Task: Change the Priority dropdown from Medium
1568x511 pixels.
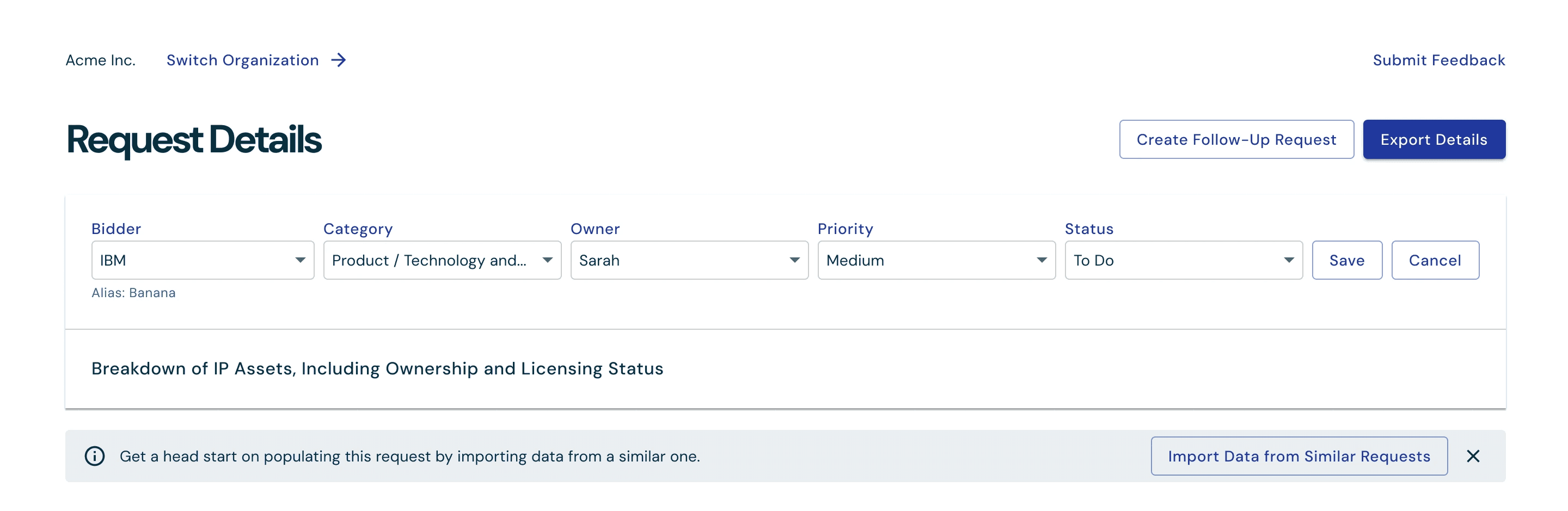Action: (x=936, y=260)
